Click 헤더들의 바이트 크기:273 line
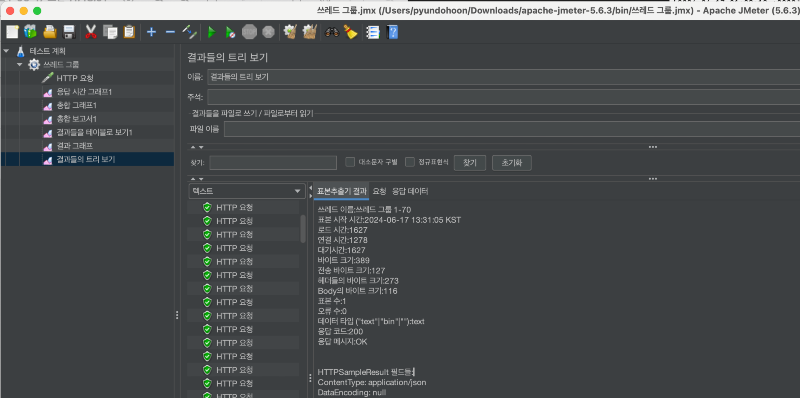 [358, 281]
